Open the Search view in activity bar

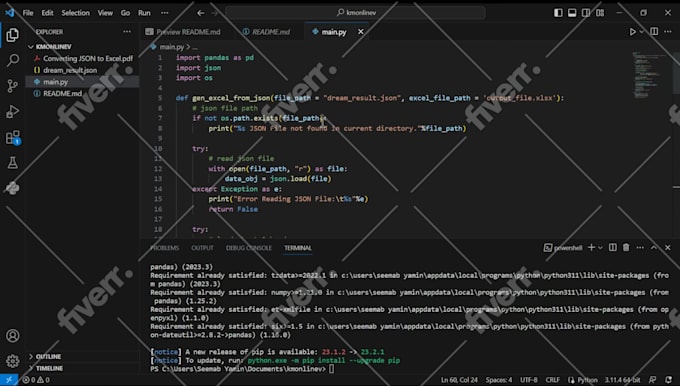click(x=12, y=60)
